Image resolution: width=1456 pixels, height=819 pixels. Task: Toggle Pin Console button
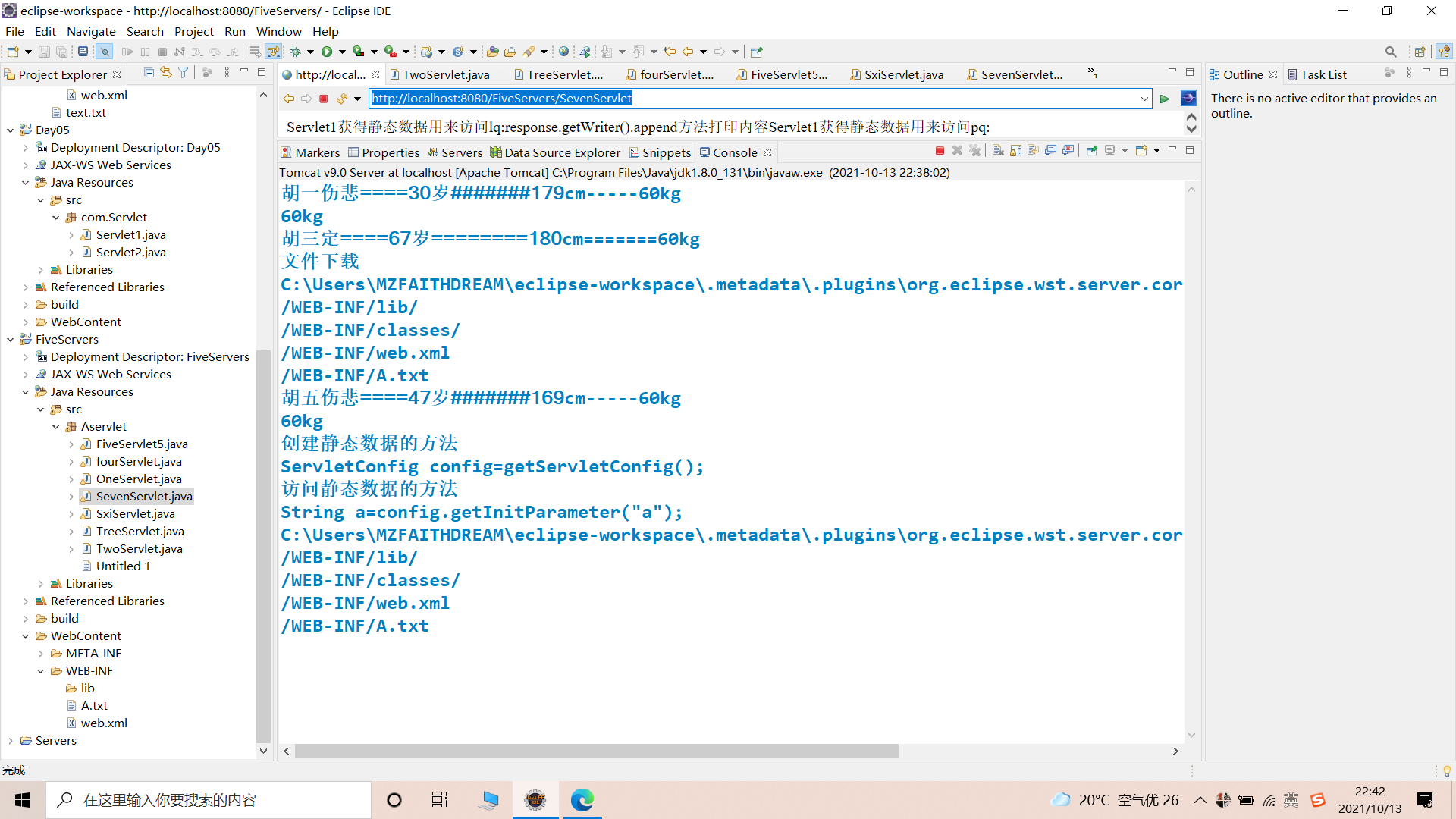click(1092, 151)
